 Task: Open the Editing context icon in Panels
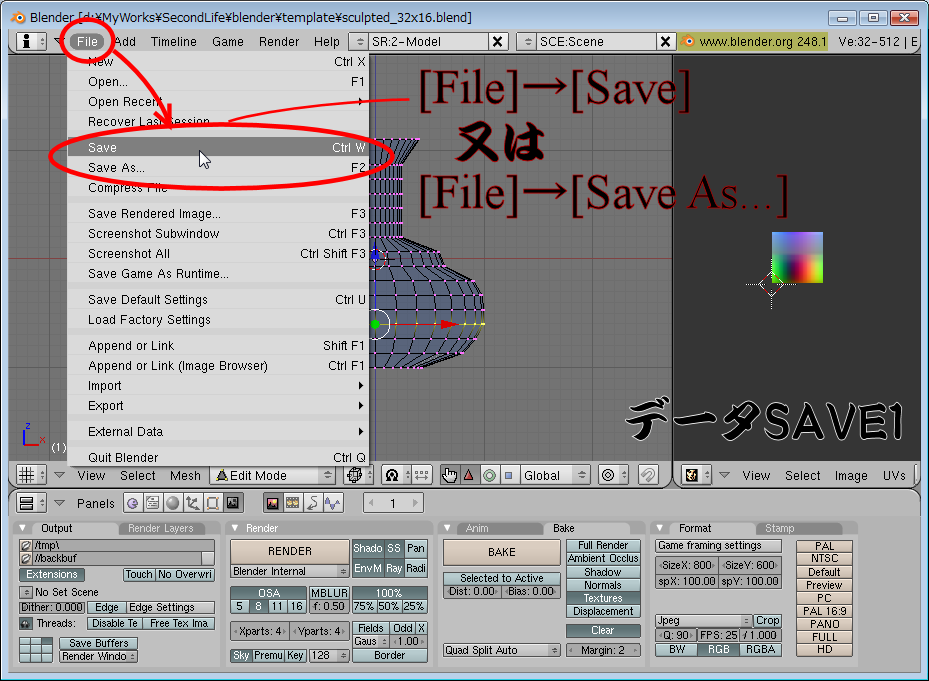click(x=213, y=503)
